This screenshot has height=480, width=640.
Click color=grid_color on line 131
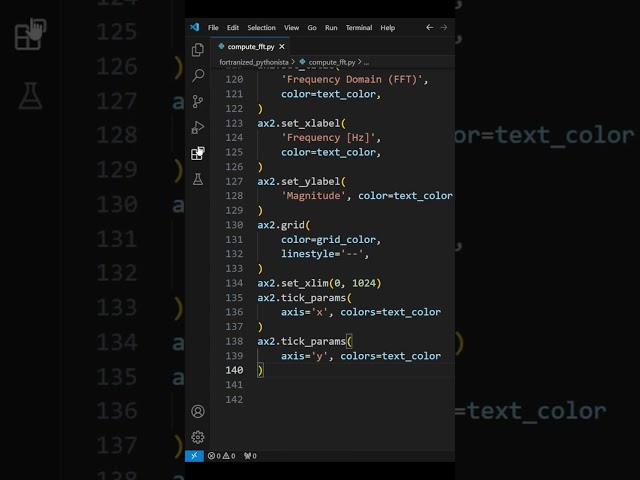[328, 240]
